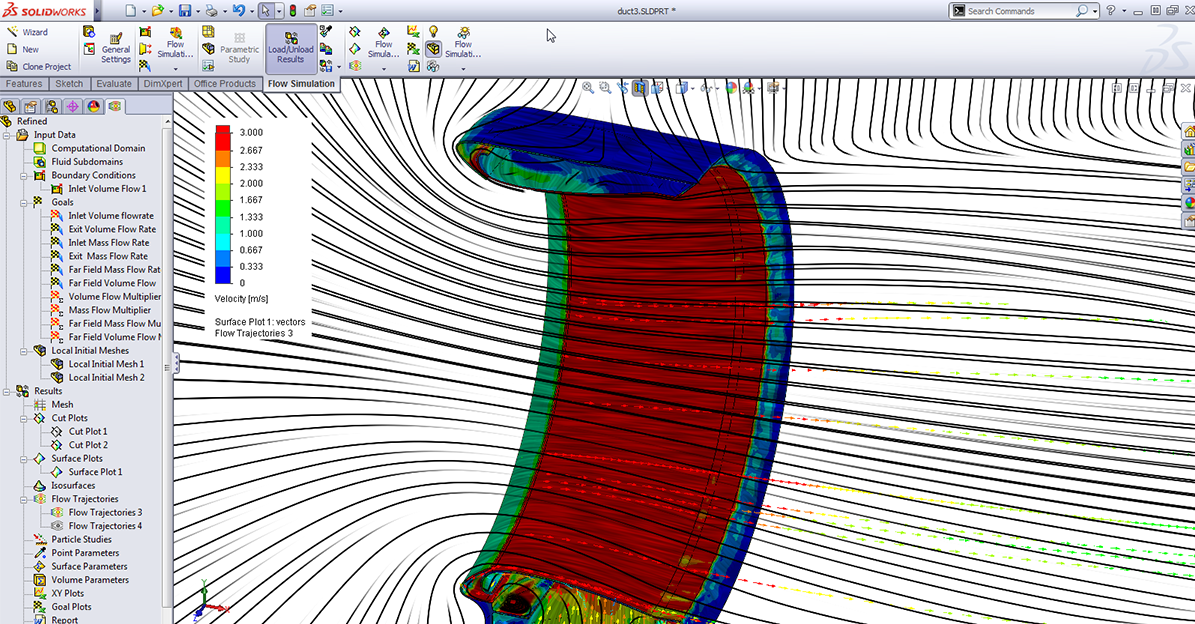Screen dimensions: 1195x624
Task: Click the Zoom to Fit icon
Action: tap(588, 88)
